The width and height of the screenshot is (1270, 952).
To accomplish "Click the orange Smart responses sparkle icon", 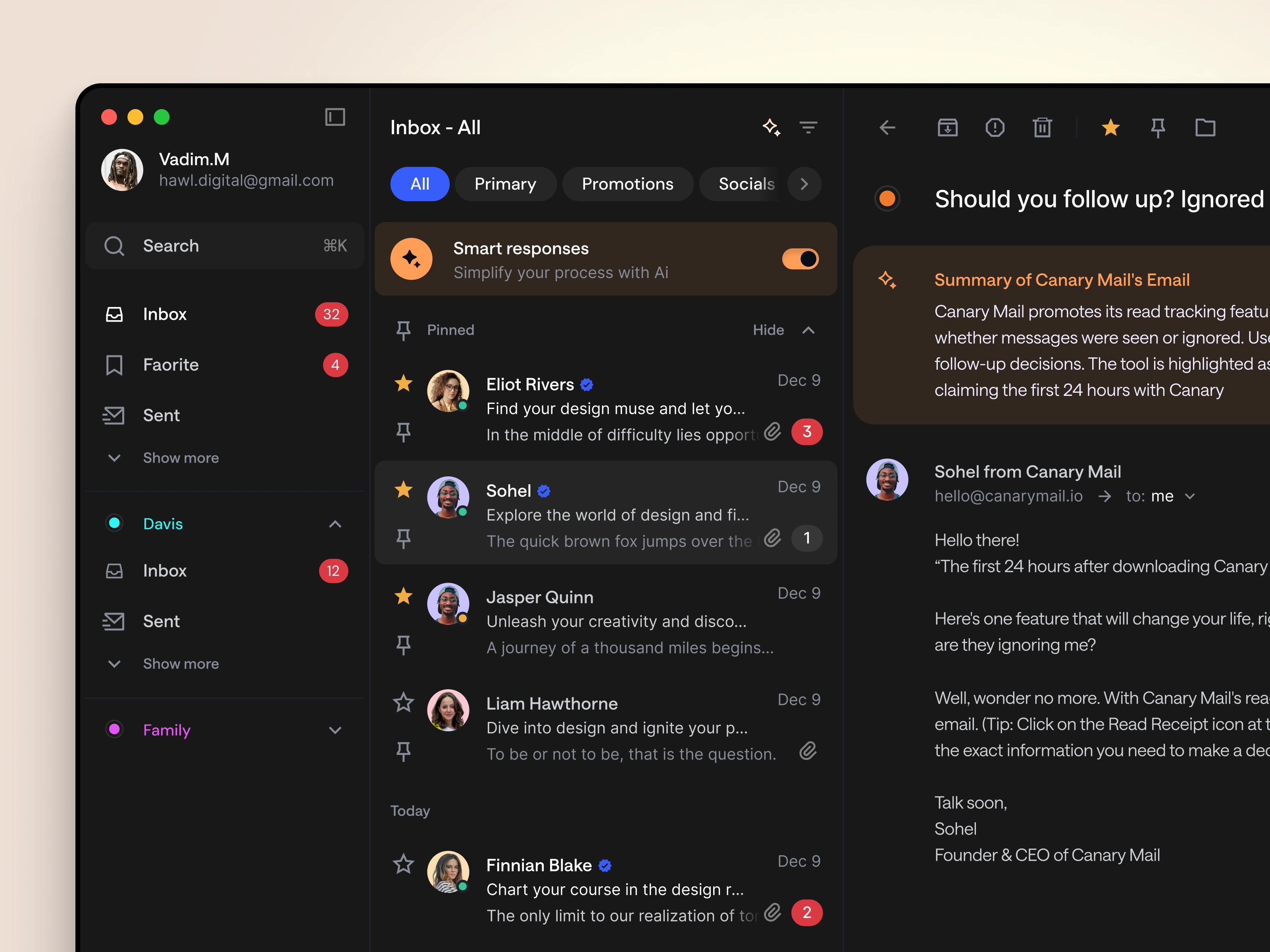I will [x=412, y=259].
